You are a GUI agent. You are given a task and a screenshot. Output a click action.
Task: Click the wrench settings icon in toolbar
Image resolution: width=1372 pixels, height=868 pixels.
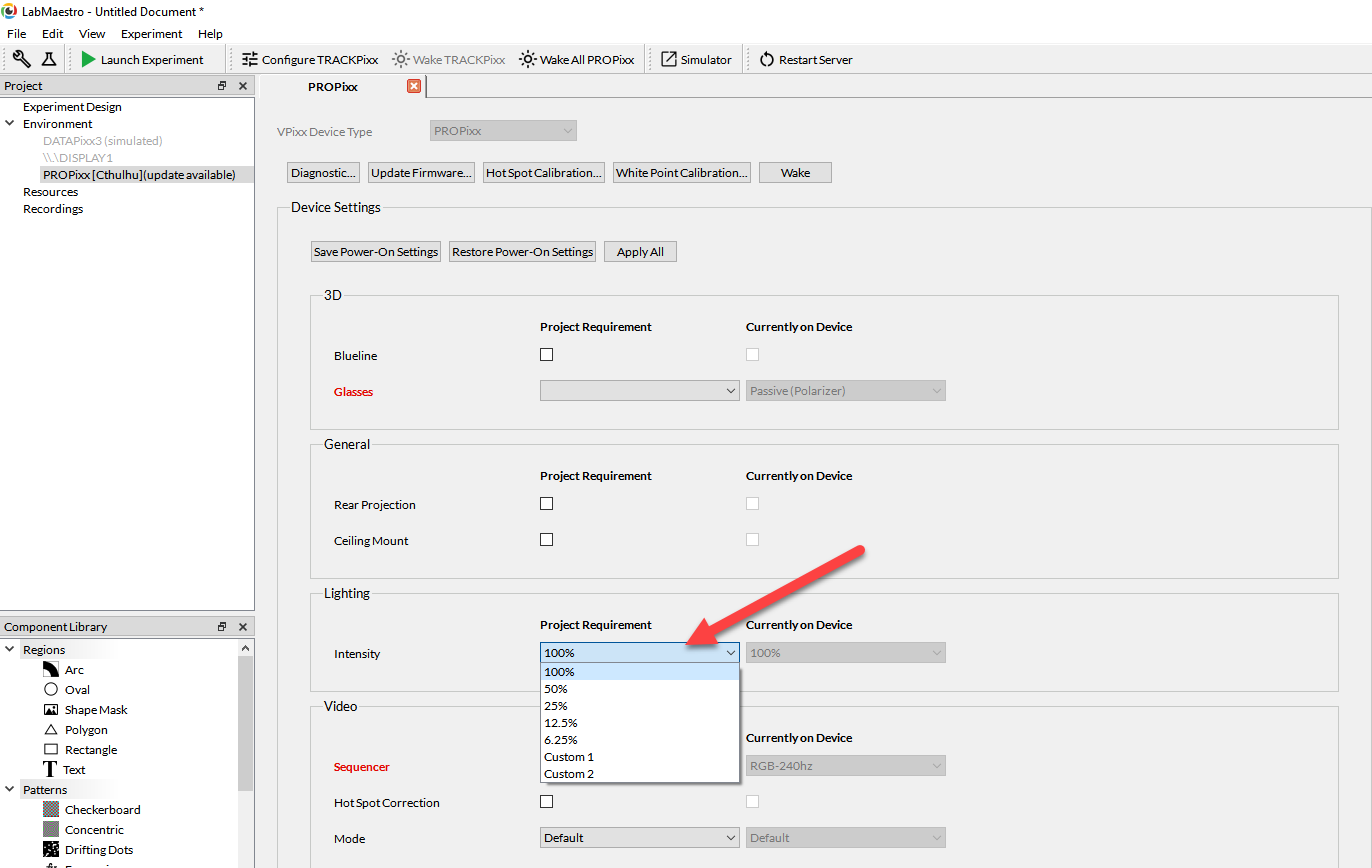pyautogui.click(x=21, y=59)
